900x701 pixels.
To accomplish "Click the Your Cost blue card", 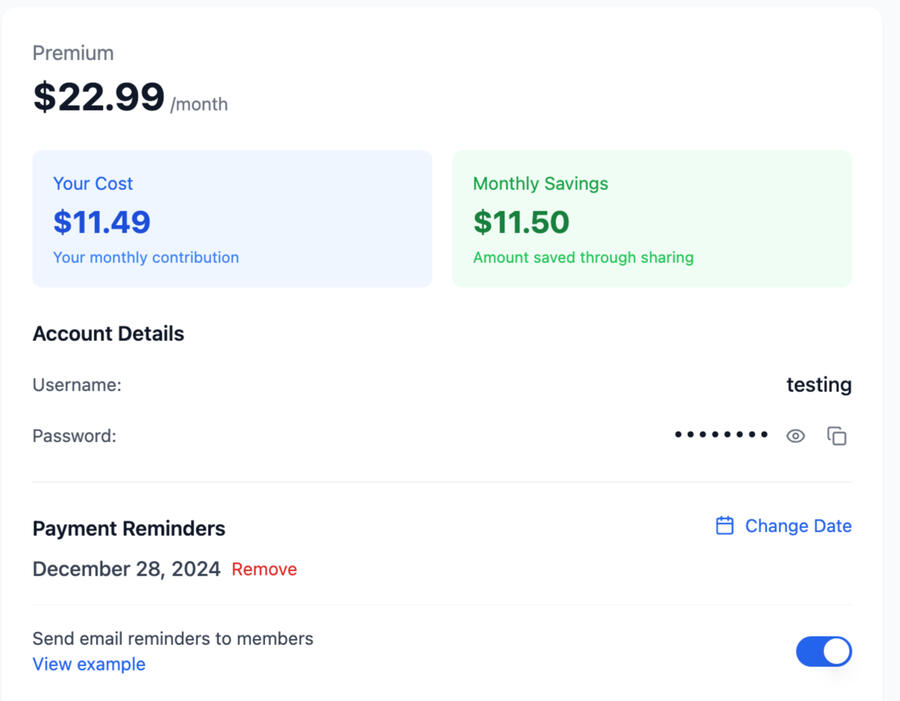I will tap(232, 219).
